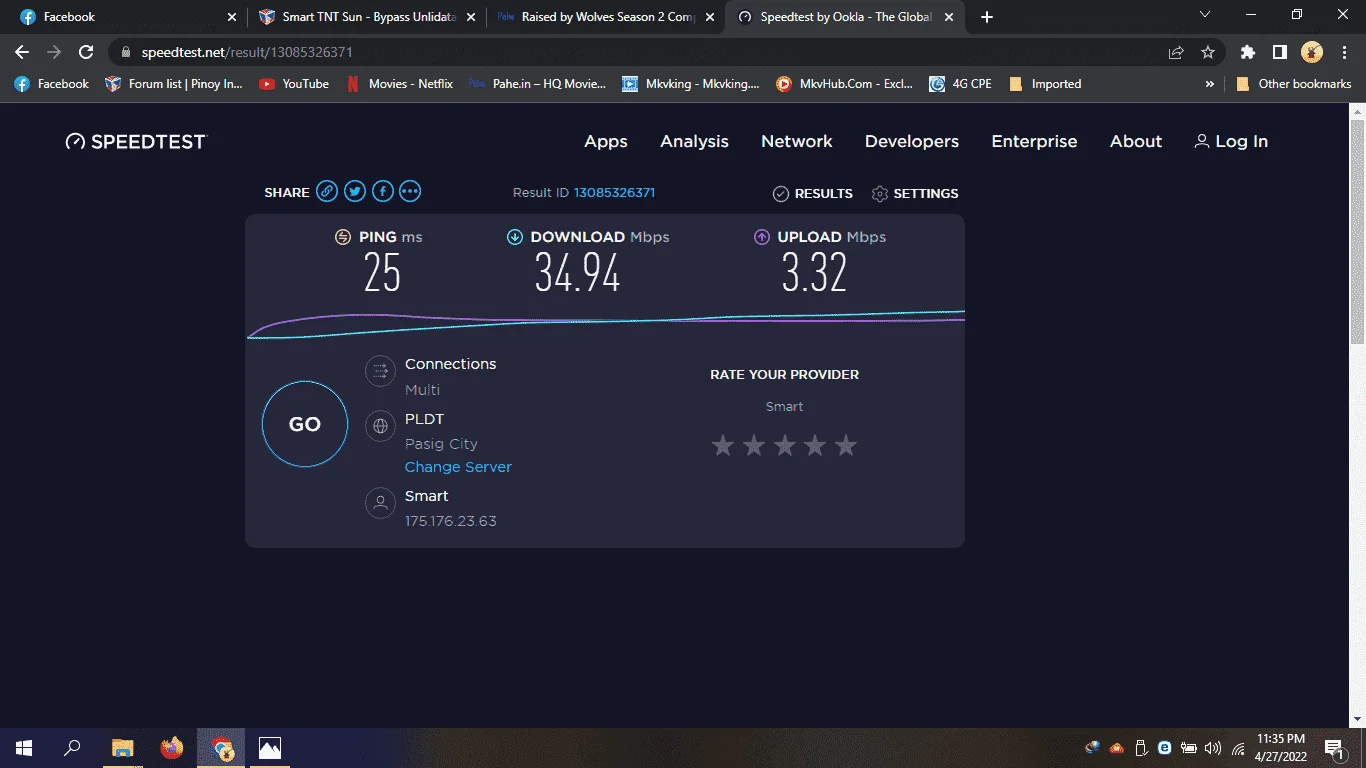Open the Analysis menu item
Image resolution: width=1366 pixels, height=768 pixels.
click(x=694, y=142)
